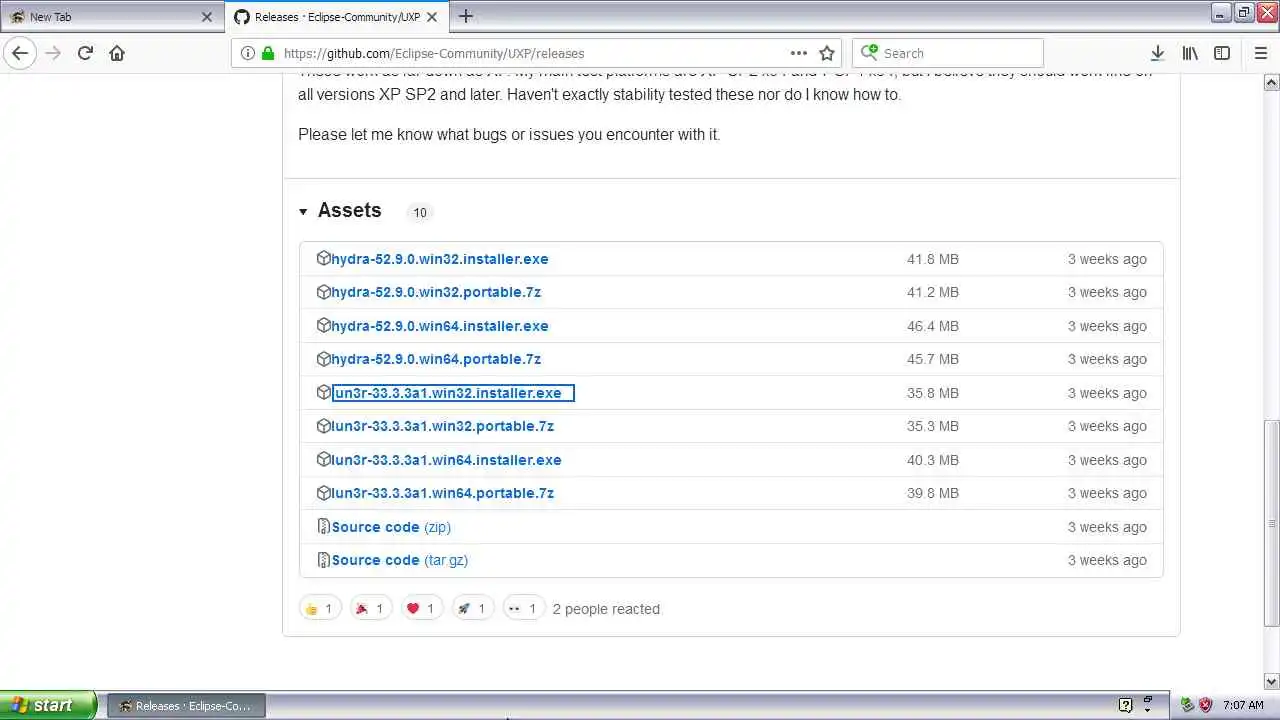The image size is (1280, 720).
Task: Click file icon beside Source code (tar.gz)
Action: click(x=323, y=559)
